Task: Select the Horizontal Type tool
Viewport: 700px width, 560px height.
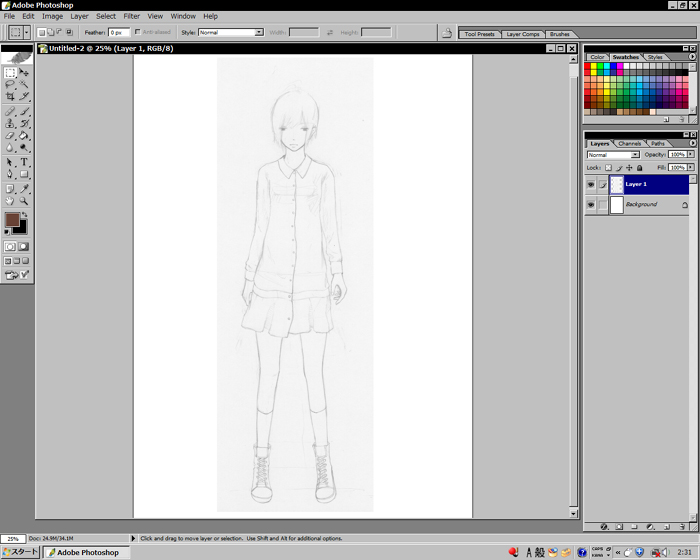Action: coord(24,162)
